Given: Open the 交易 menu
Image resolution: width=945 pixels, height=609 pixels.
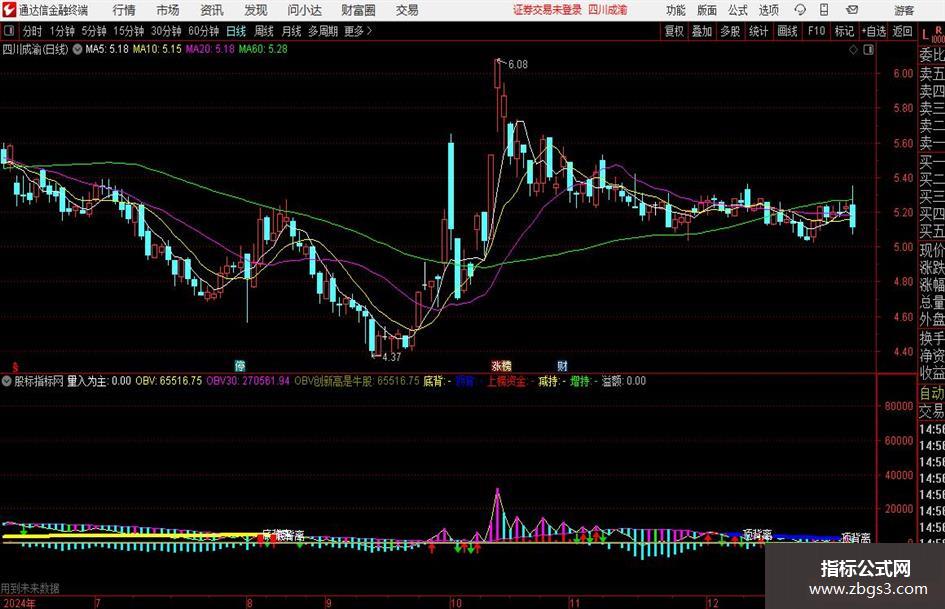Looking at the screenshot, I should [x=407, y=10].
